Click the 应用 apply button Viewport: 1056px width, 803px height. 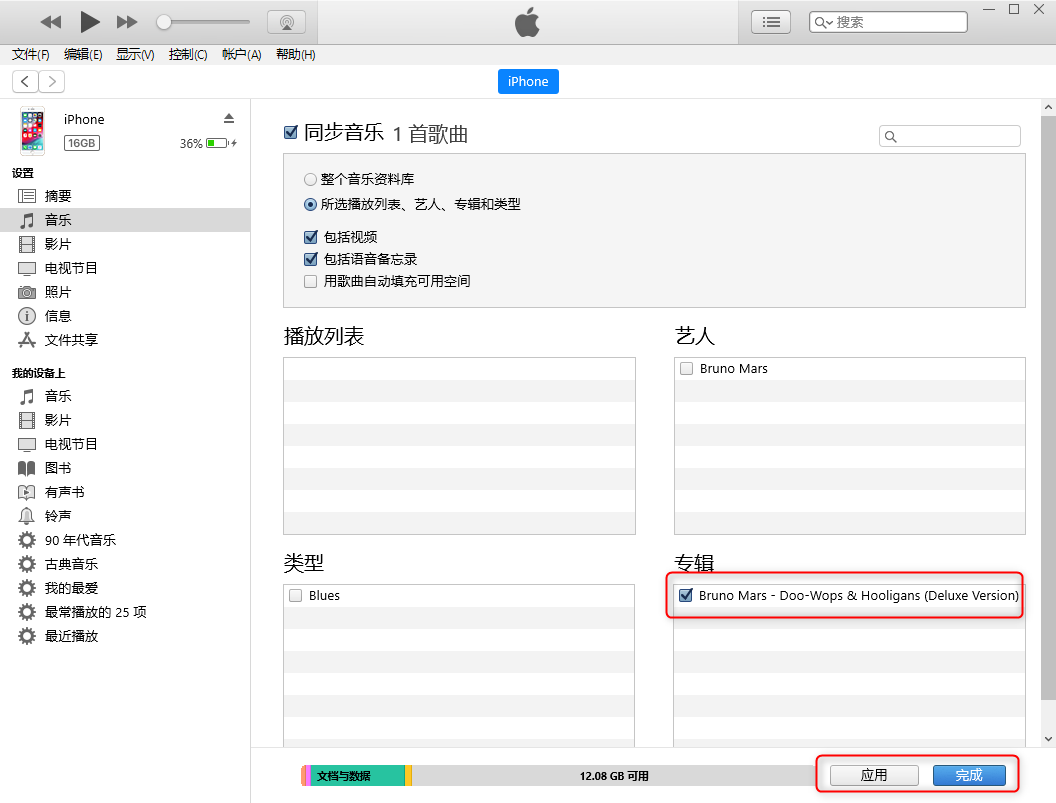[x=874, y=775]
